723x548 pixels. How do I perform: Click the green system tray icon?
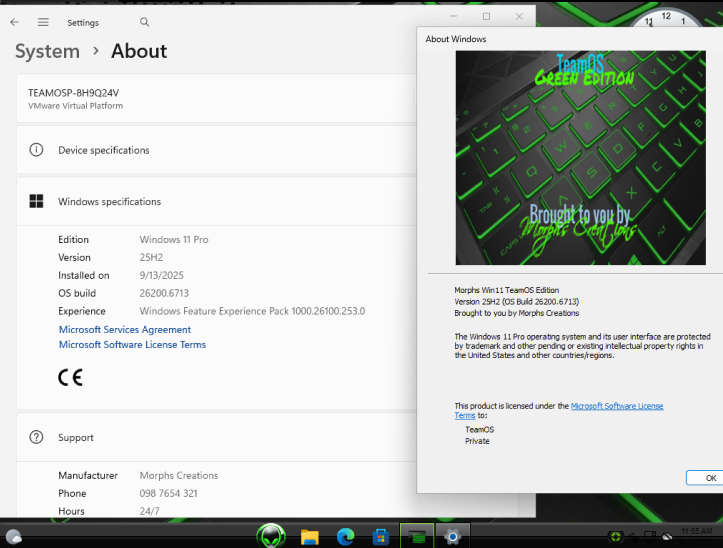click(x=615, y=537)
